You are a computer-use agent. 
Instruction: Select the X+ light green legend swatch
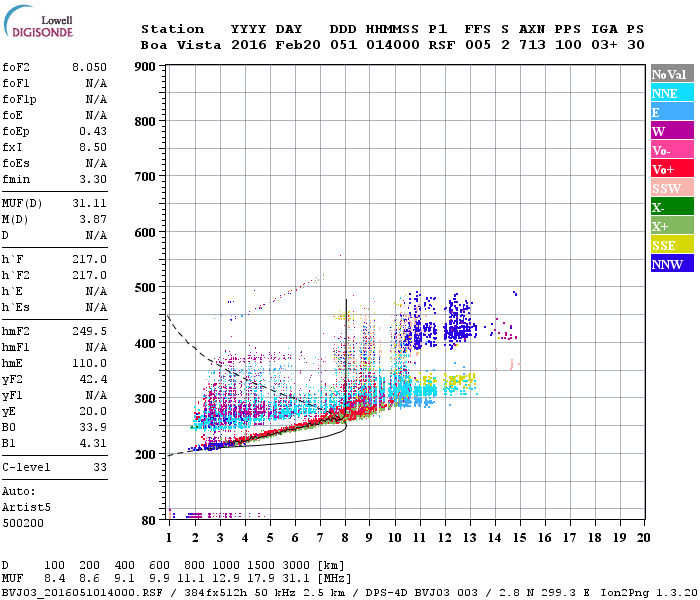[x=672, y=225]
